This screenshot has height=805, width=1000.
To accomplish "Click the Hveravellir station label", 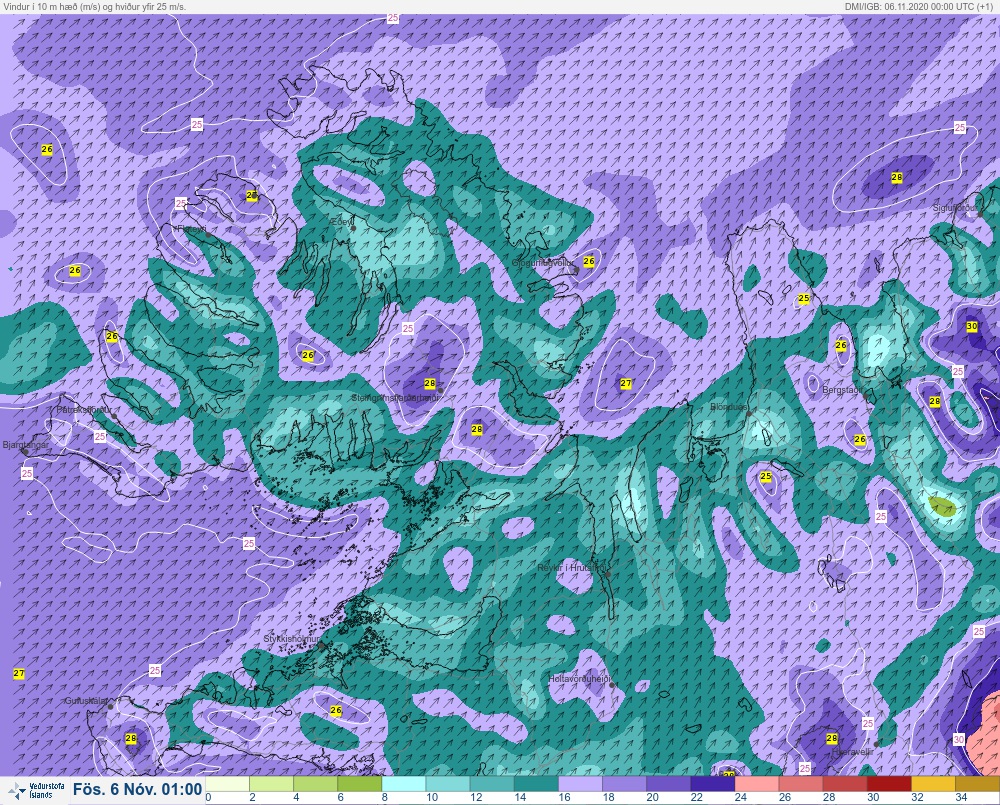I will pos(852,752).
